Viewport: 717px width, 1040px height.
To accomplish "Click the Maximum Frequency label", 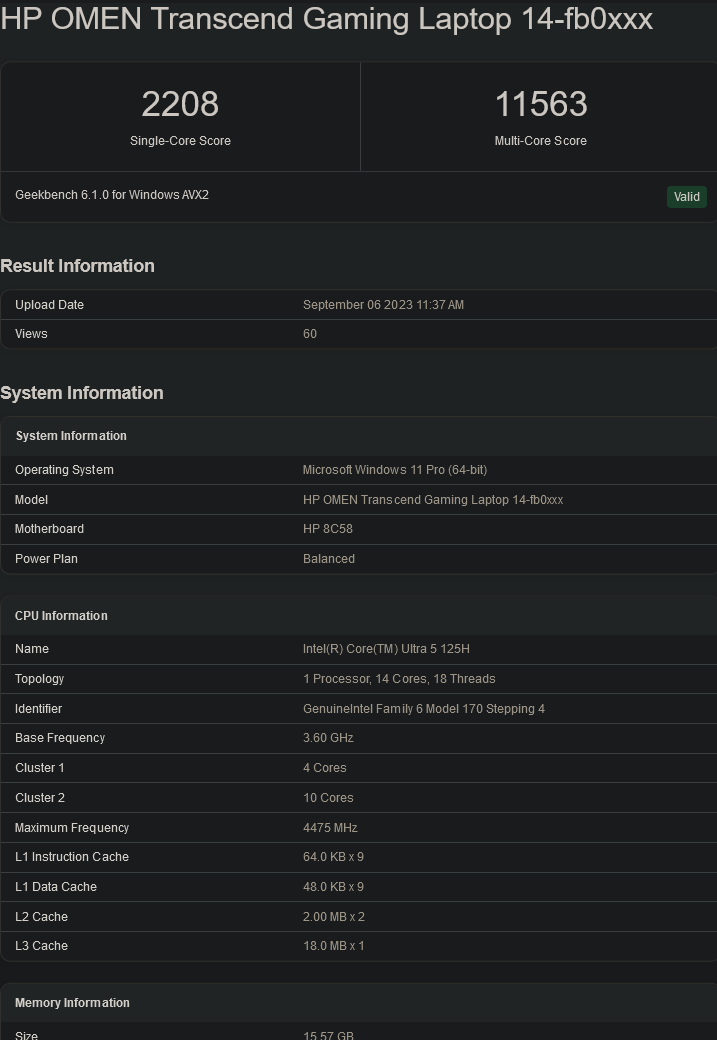I will click(72, 828).
